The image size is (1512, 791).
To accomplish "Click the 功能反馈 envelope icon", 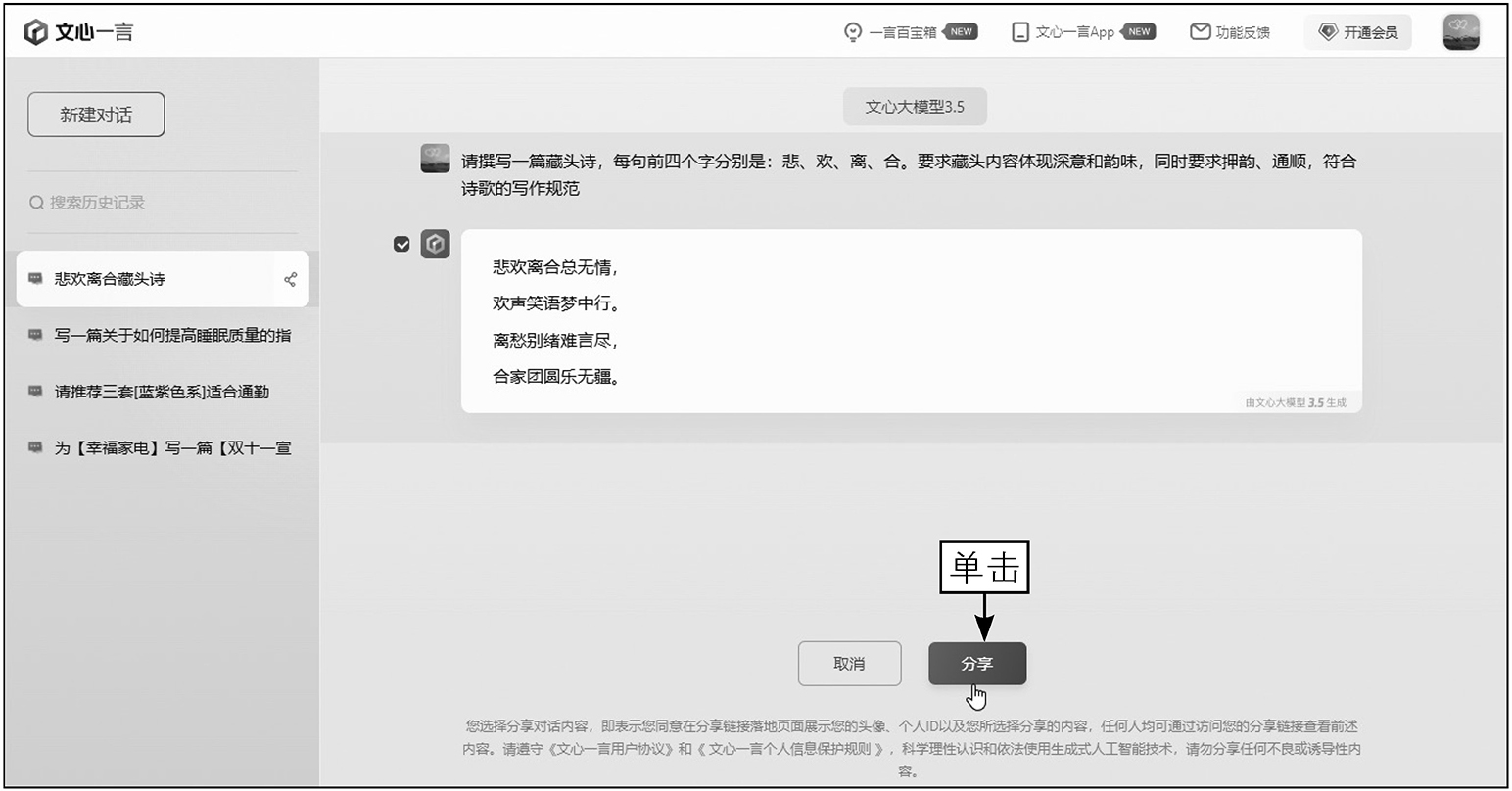I will [1200, 32].
